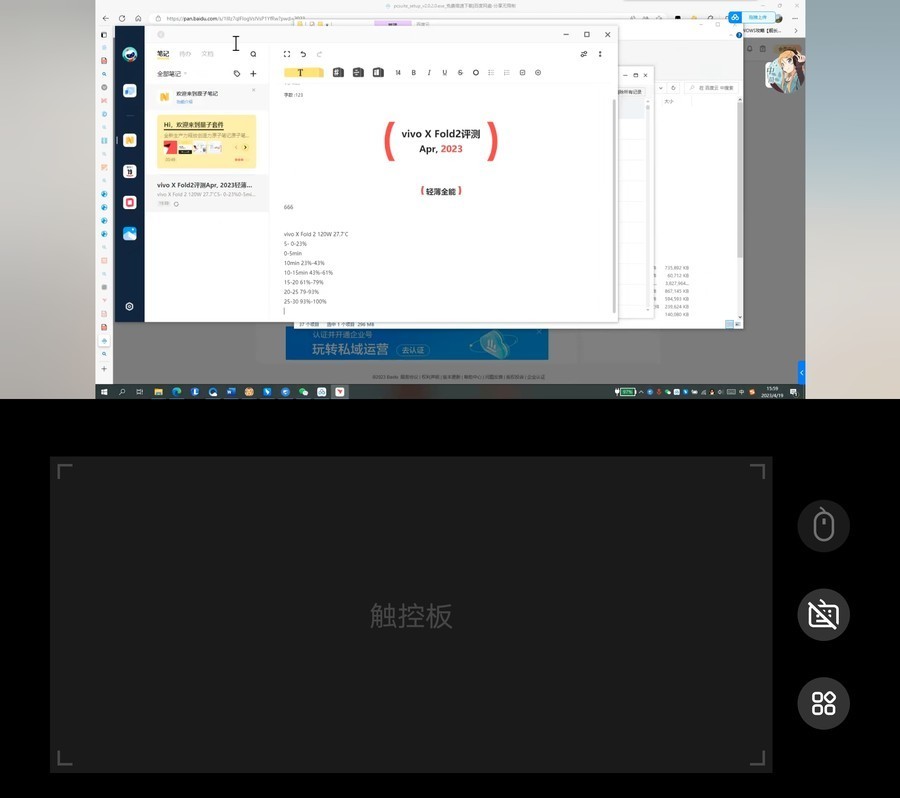Apply the first dark heading block style
The height and width of the screenshot is (798, 900).
click(x=338, y=72)
